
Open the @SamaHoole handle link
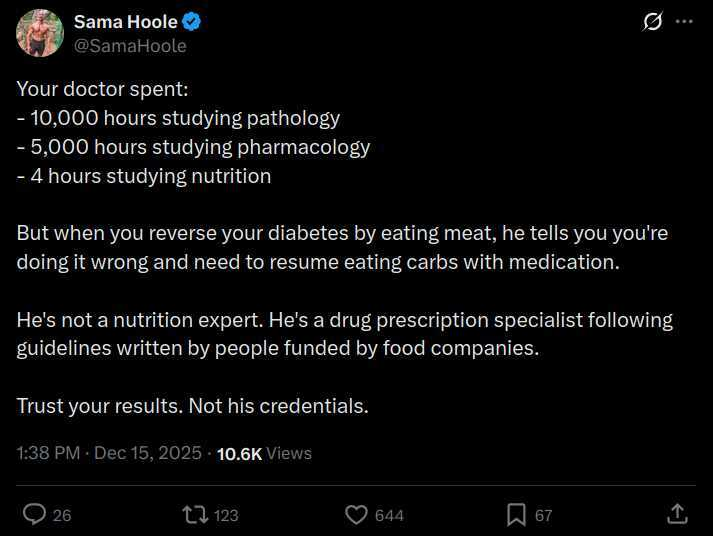130,45
